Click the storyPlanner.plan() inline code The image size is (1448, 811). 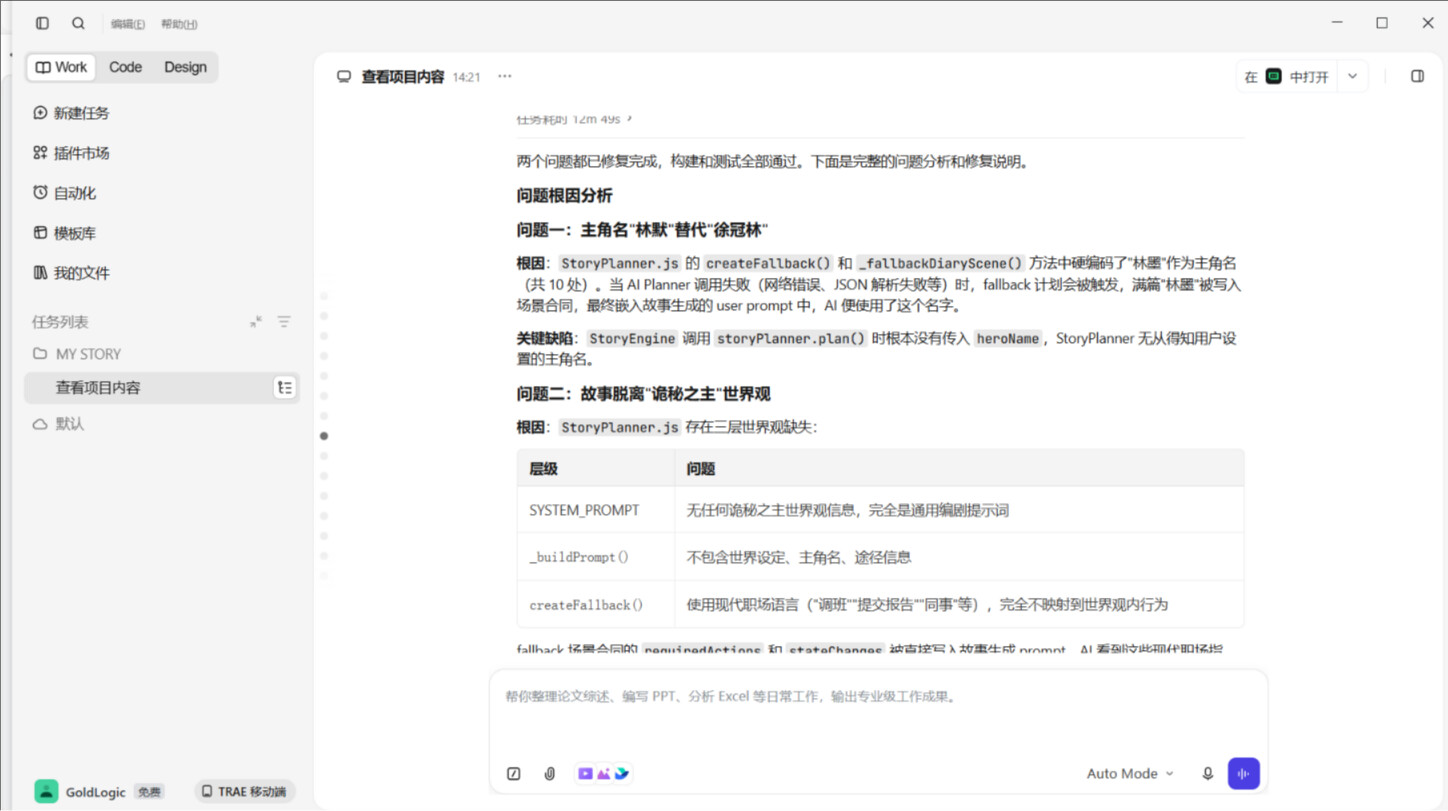791,338
